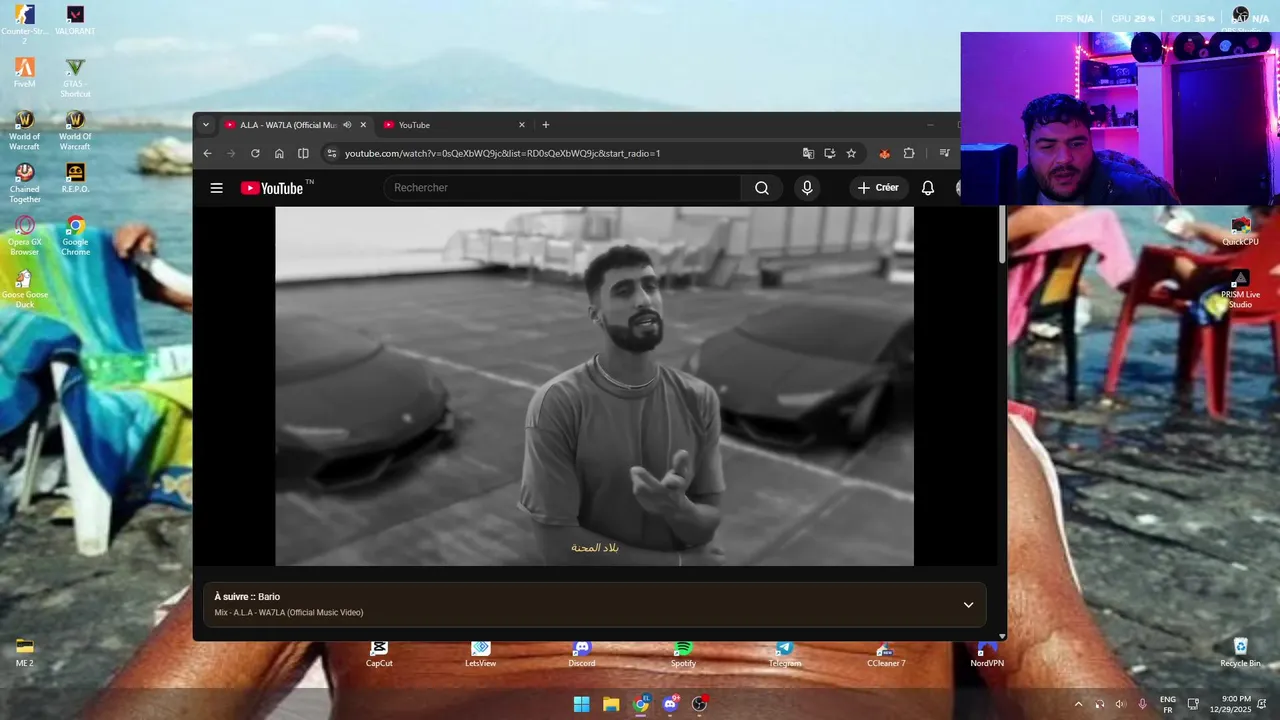Open YouTube notifications bell
The height and width of the screenshot is (720, 1280).
click(928, 188)
